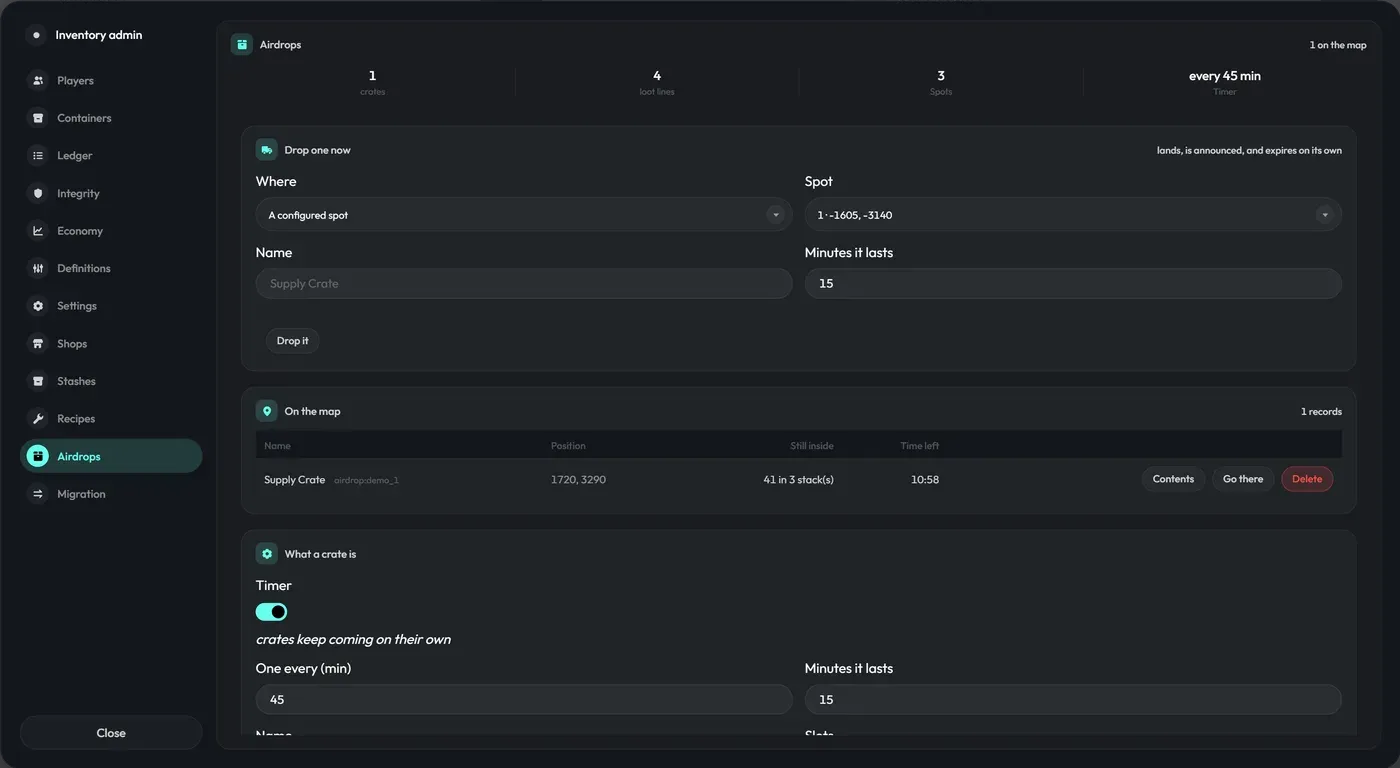Viewport: 1400px width, 768px height.
Task: Switch to the Economy section
Action: [x=111, y=231]
